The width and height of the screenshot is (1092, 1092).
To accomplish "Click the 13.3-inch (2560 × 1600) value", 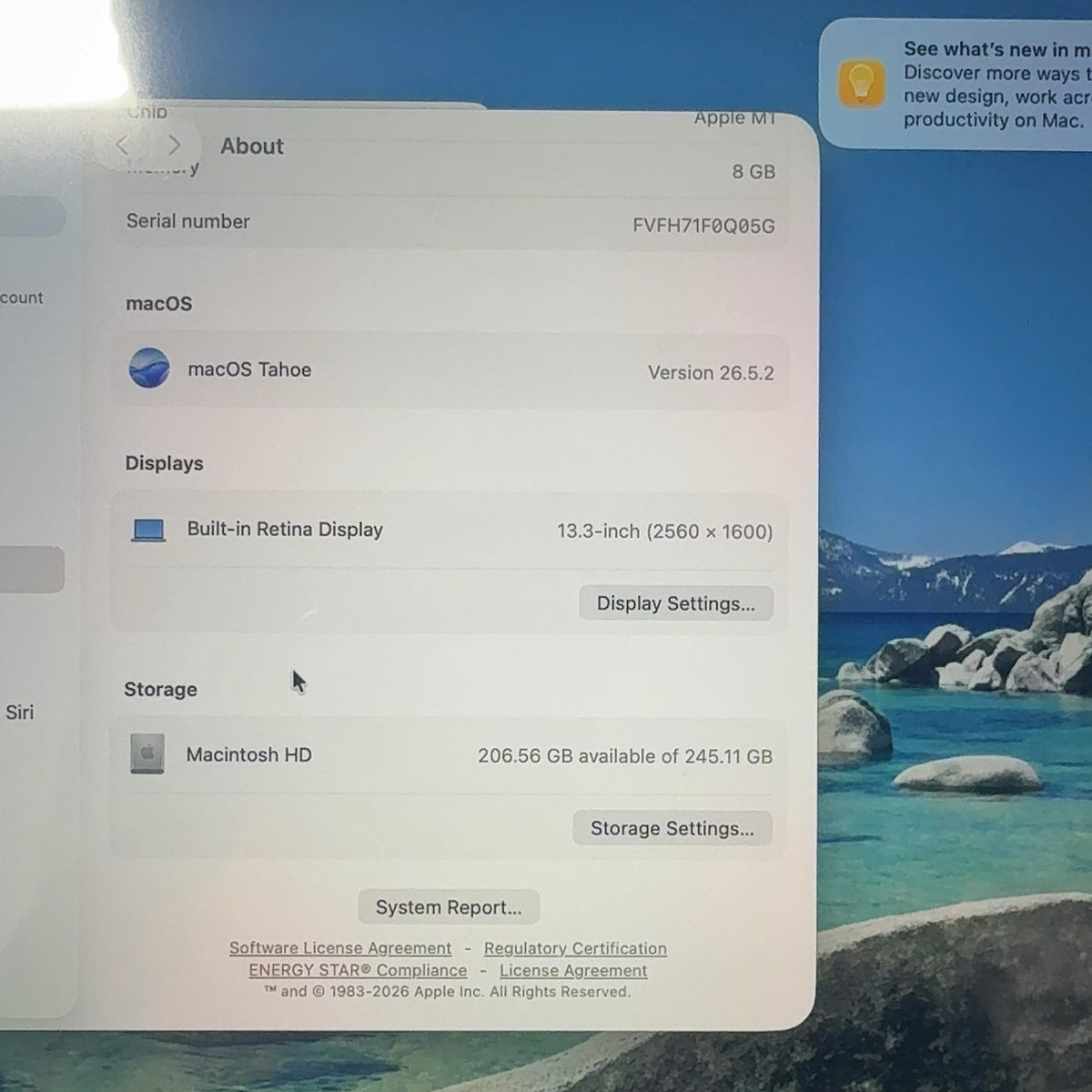I will click(x=664, y=531).
